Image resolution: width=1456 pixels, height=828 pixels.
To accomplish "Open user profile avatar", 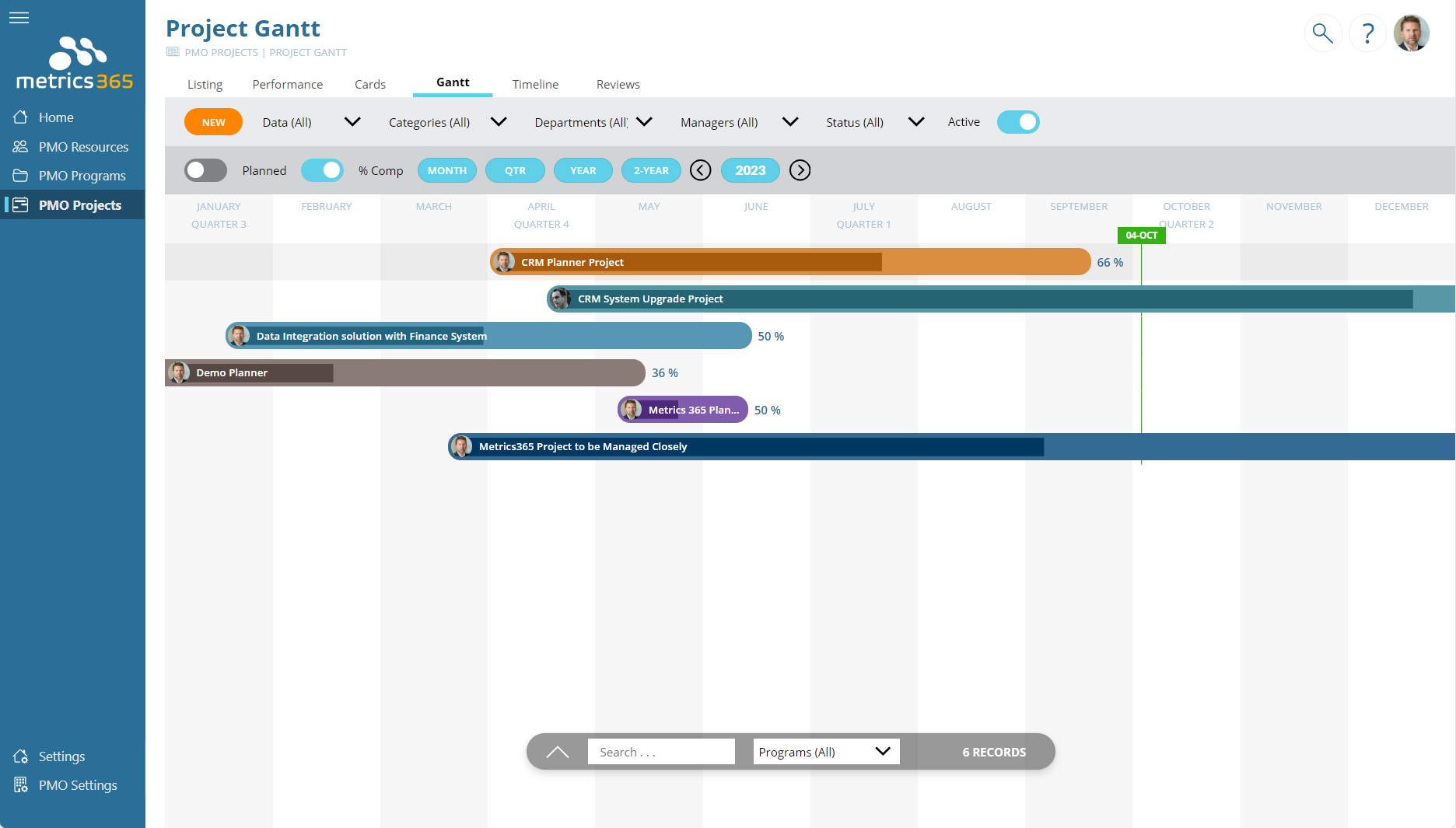I will pyautogui.click(x=1412, y=33).
